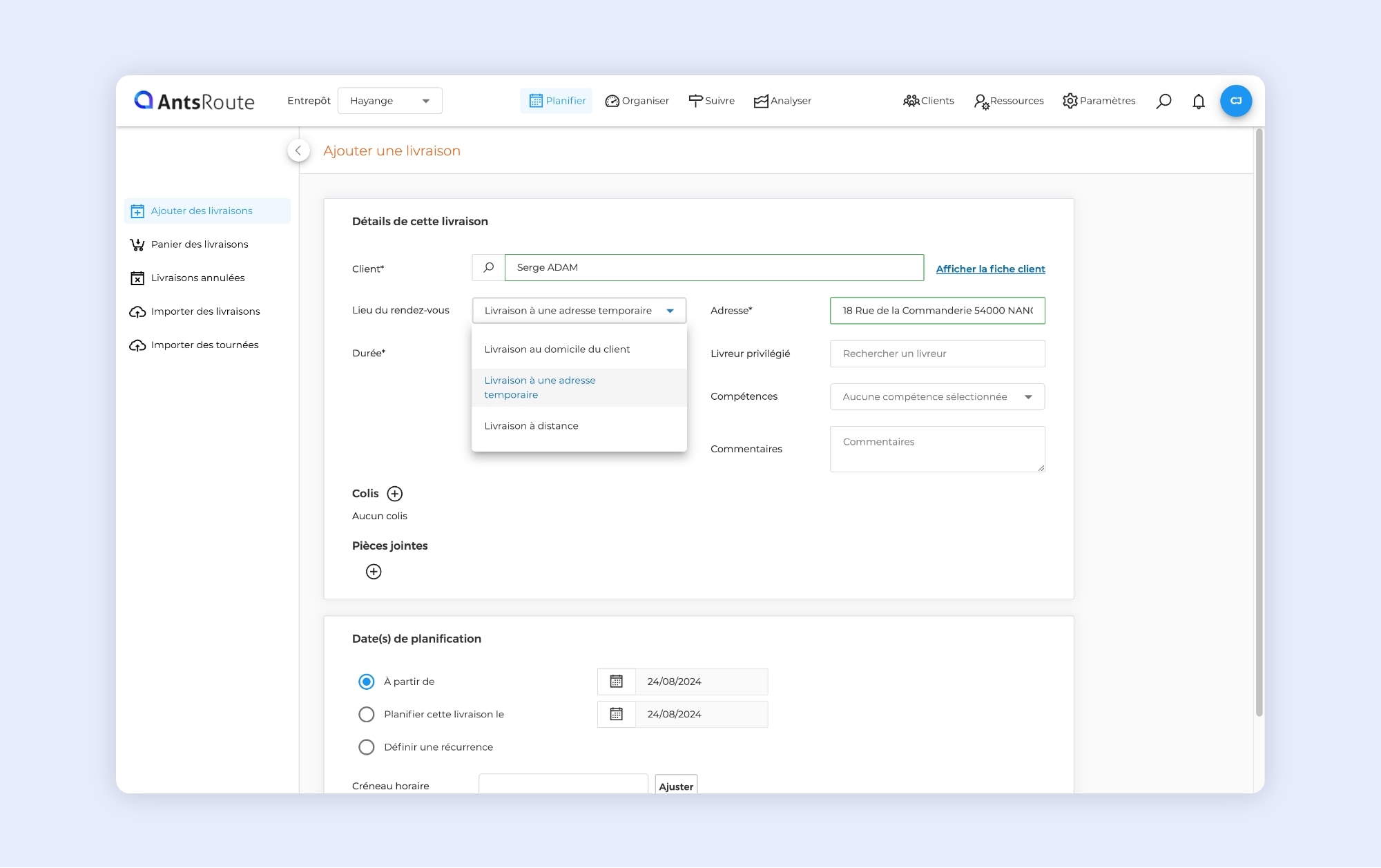Open Panier des livraisons cart item
Image resolution: width=1381 pixels, height=868 pixels.
pos(199,244)
